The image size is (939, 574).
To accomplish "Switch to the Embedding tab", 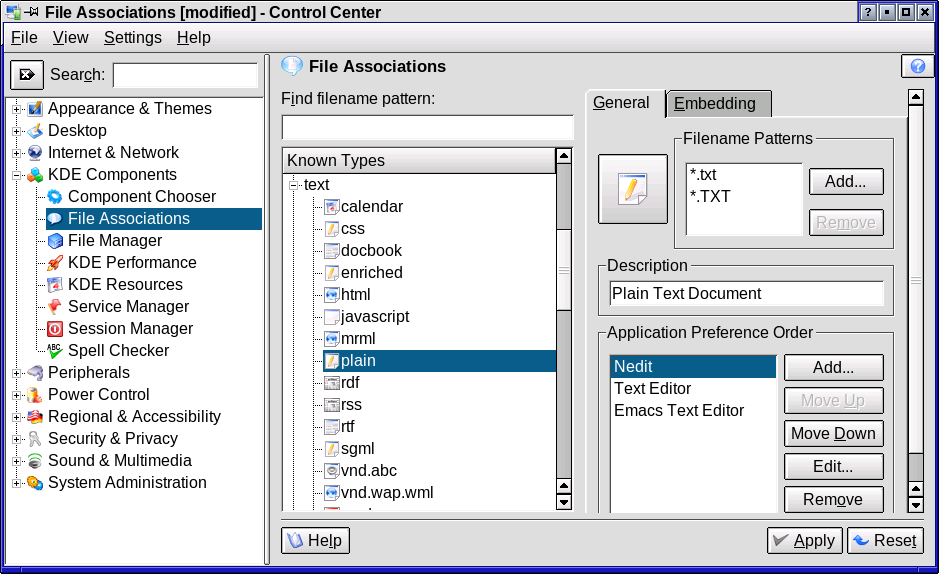I will coord(716,104).
